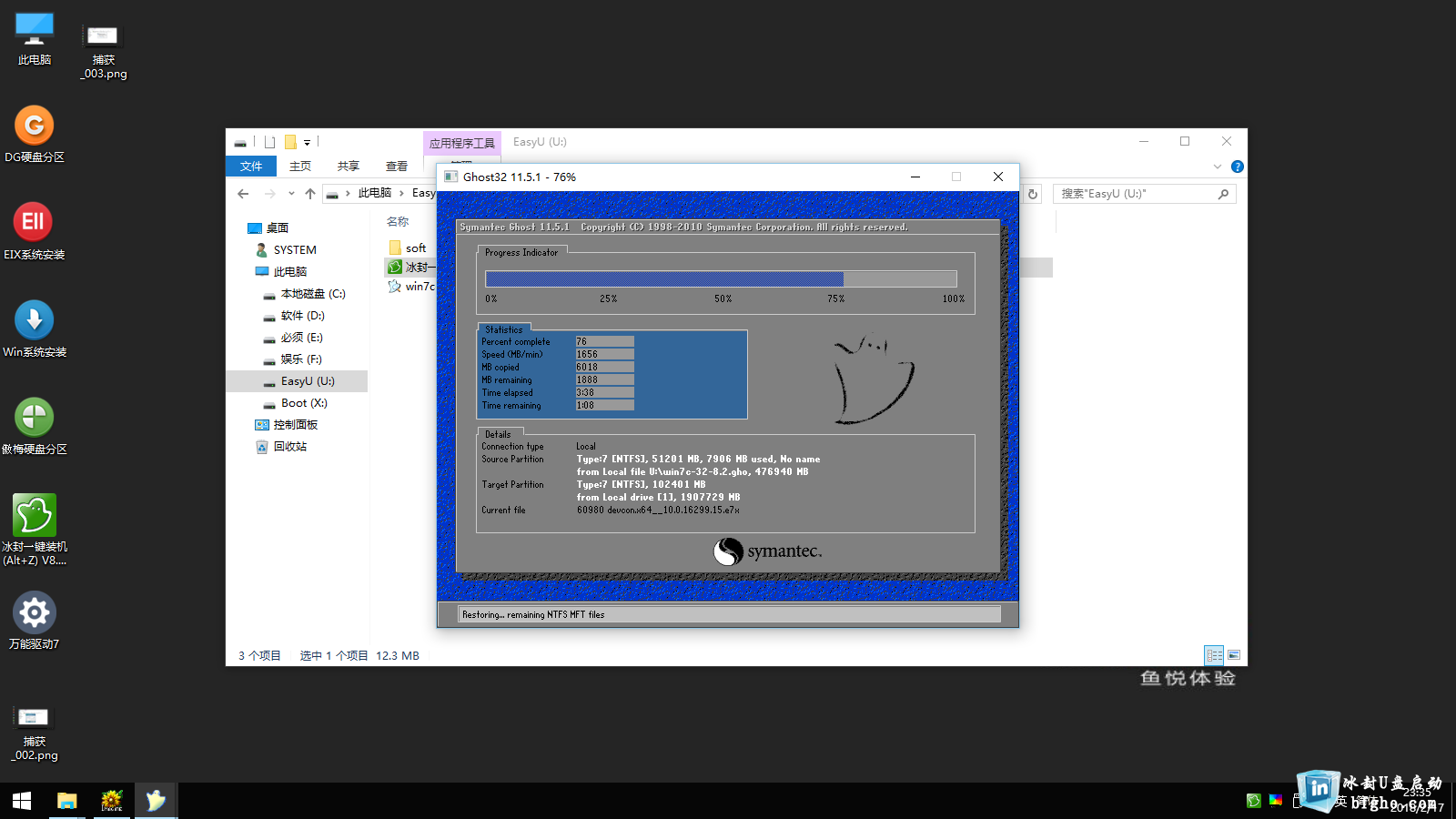
Task: Select 此电脑 in navigation tree
Action: pyautogui.click(x=280, y=272)
